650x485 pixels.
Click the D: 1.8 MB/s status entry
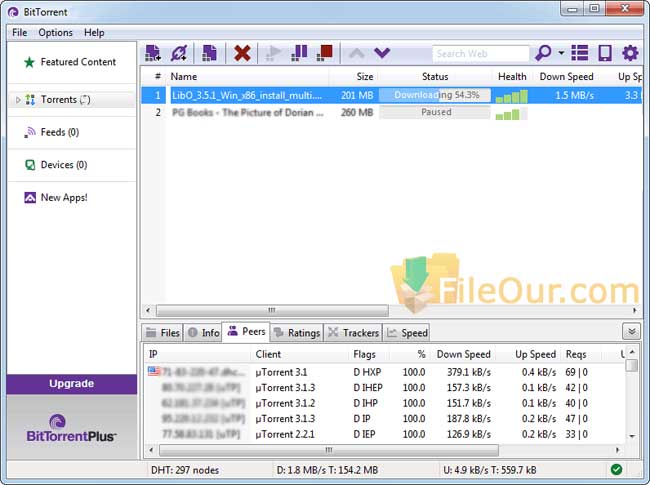[327, 470]
